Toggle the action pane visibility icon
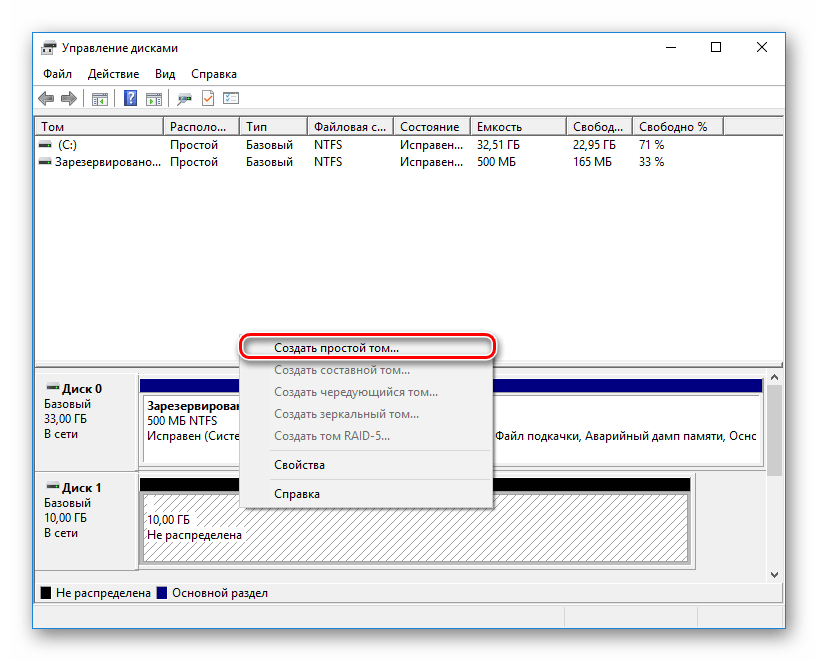This screenshot has width=818, height=661. tap(153, 98)
